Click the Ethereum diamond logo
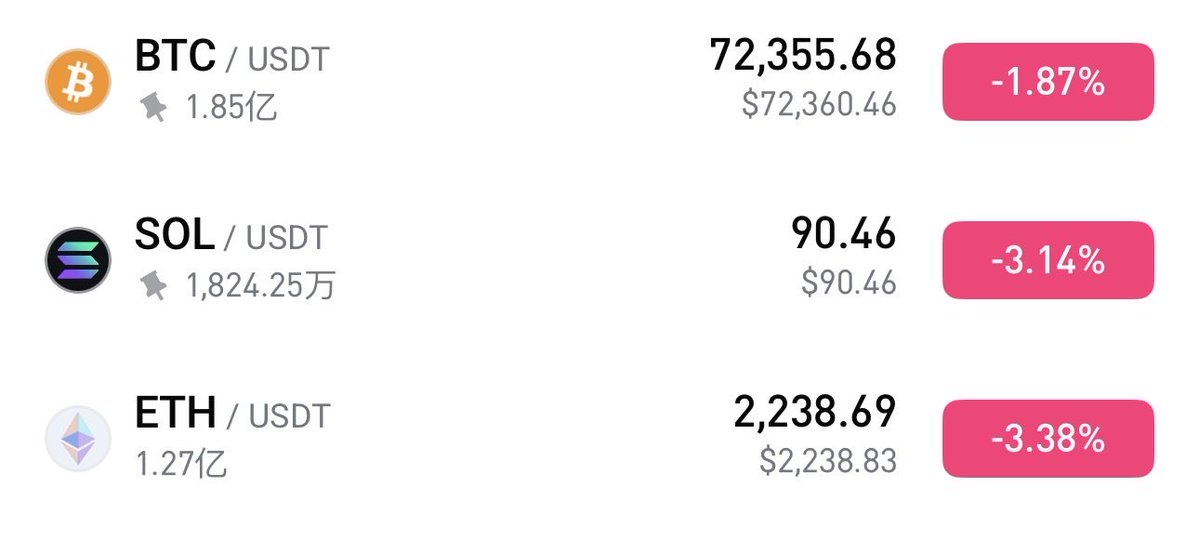Screen dimensions: 1199x540 77,438
